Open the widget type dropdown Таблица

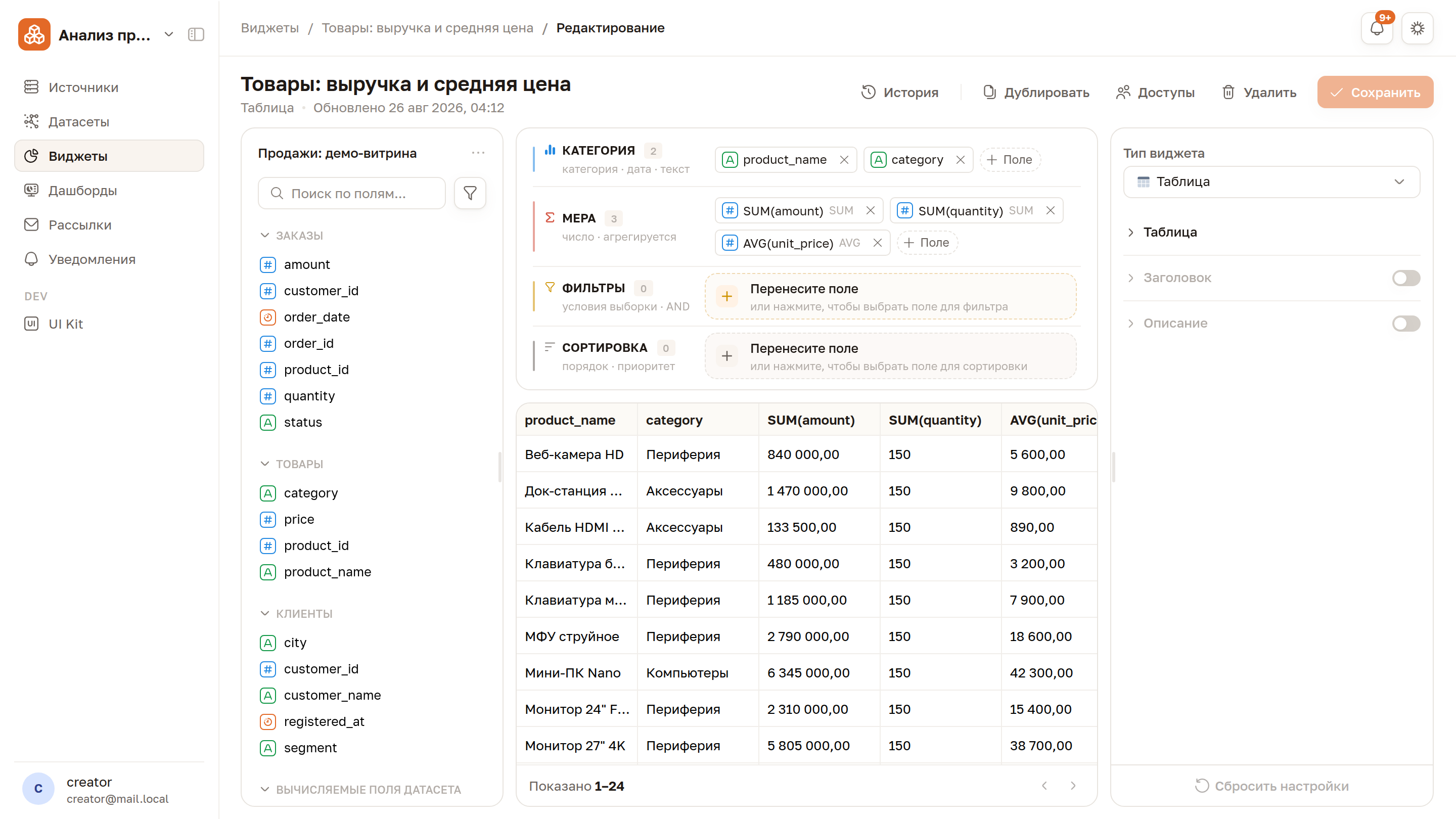tap(1271, 181)
